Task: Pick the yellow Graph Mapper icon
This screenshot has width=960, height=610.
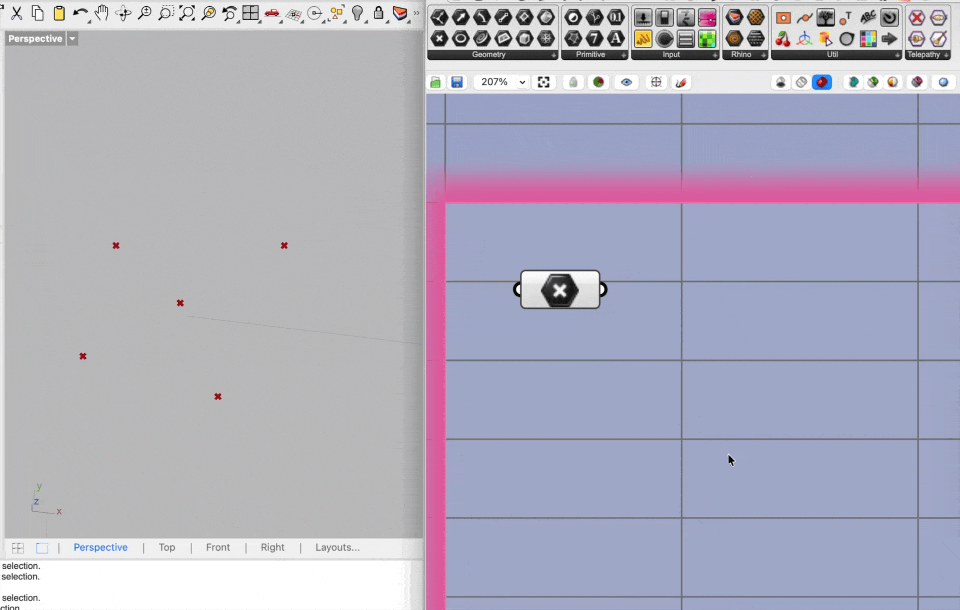Action: pyautogui.click(x=643, y=39)
